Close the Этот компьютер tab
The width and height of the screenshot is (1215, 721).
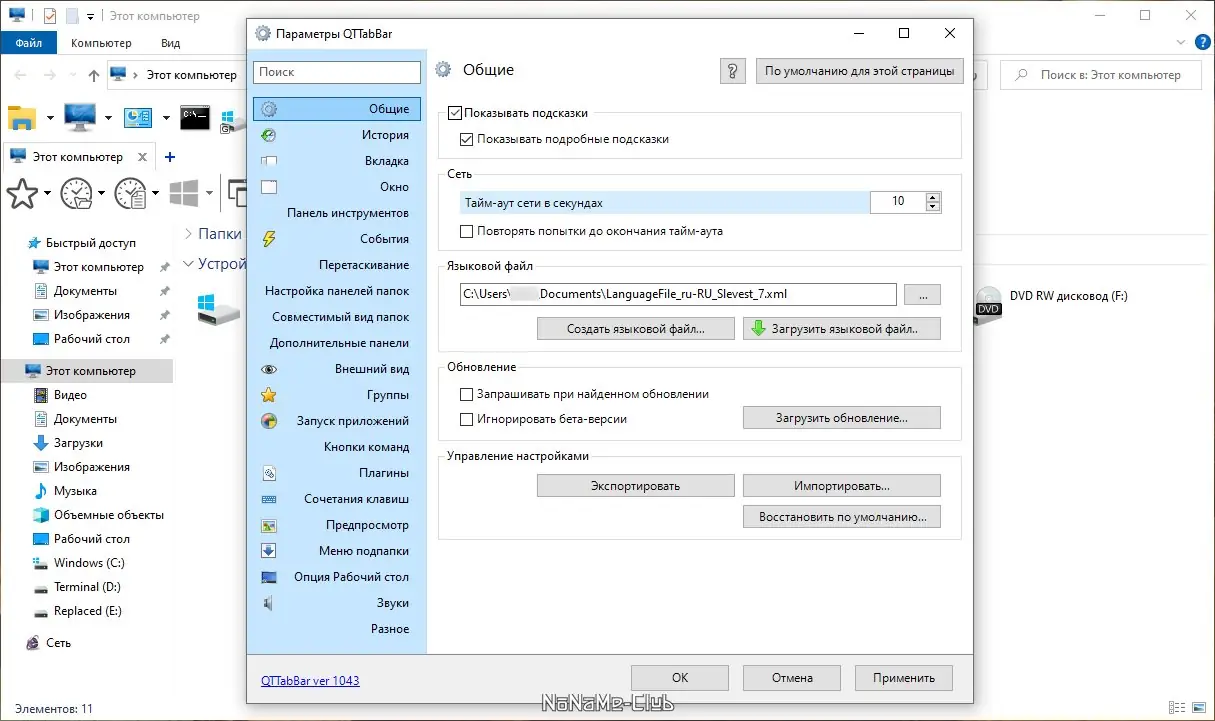[143, 157]
